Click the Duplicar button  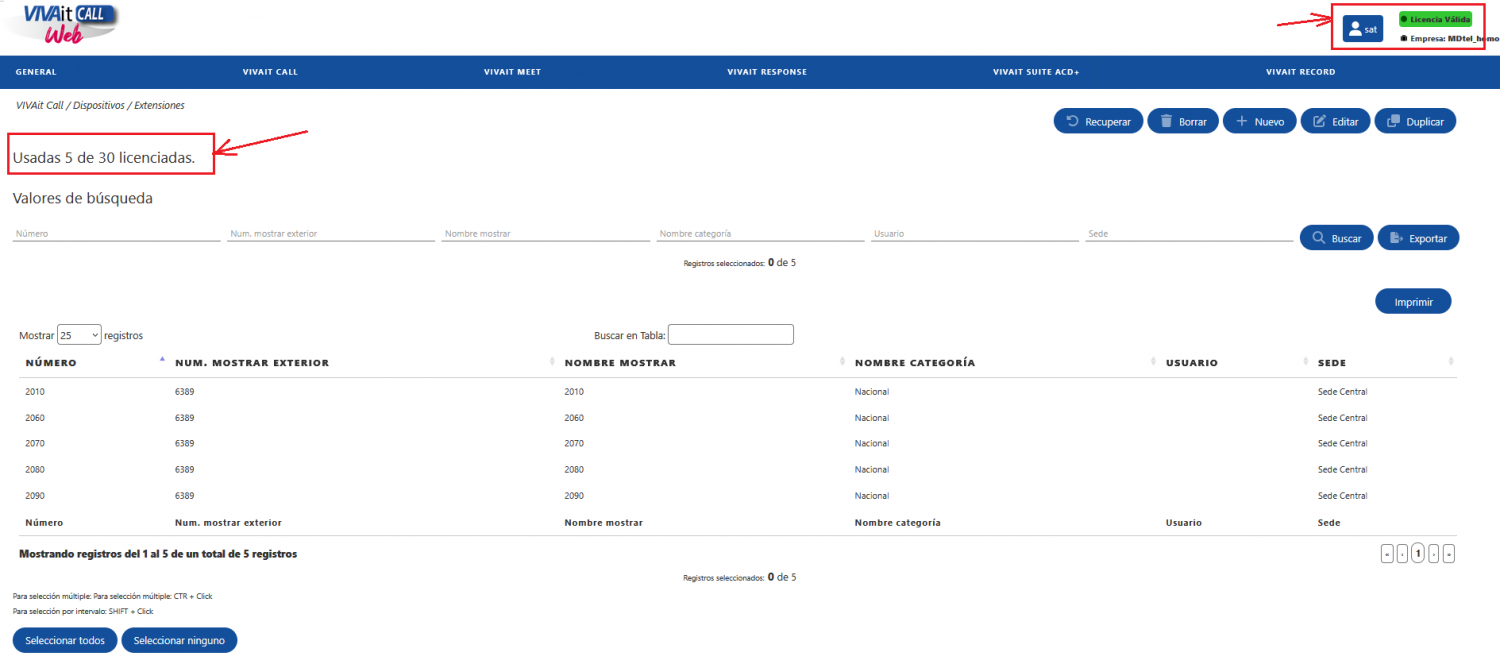pyautogui.click(x=1416, y=121)
